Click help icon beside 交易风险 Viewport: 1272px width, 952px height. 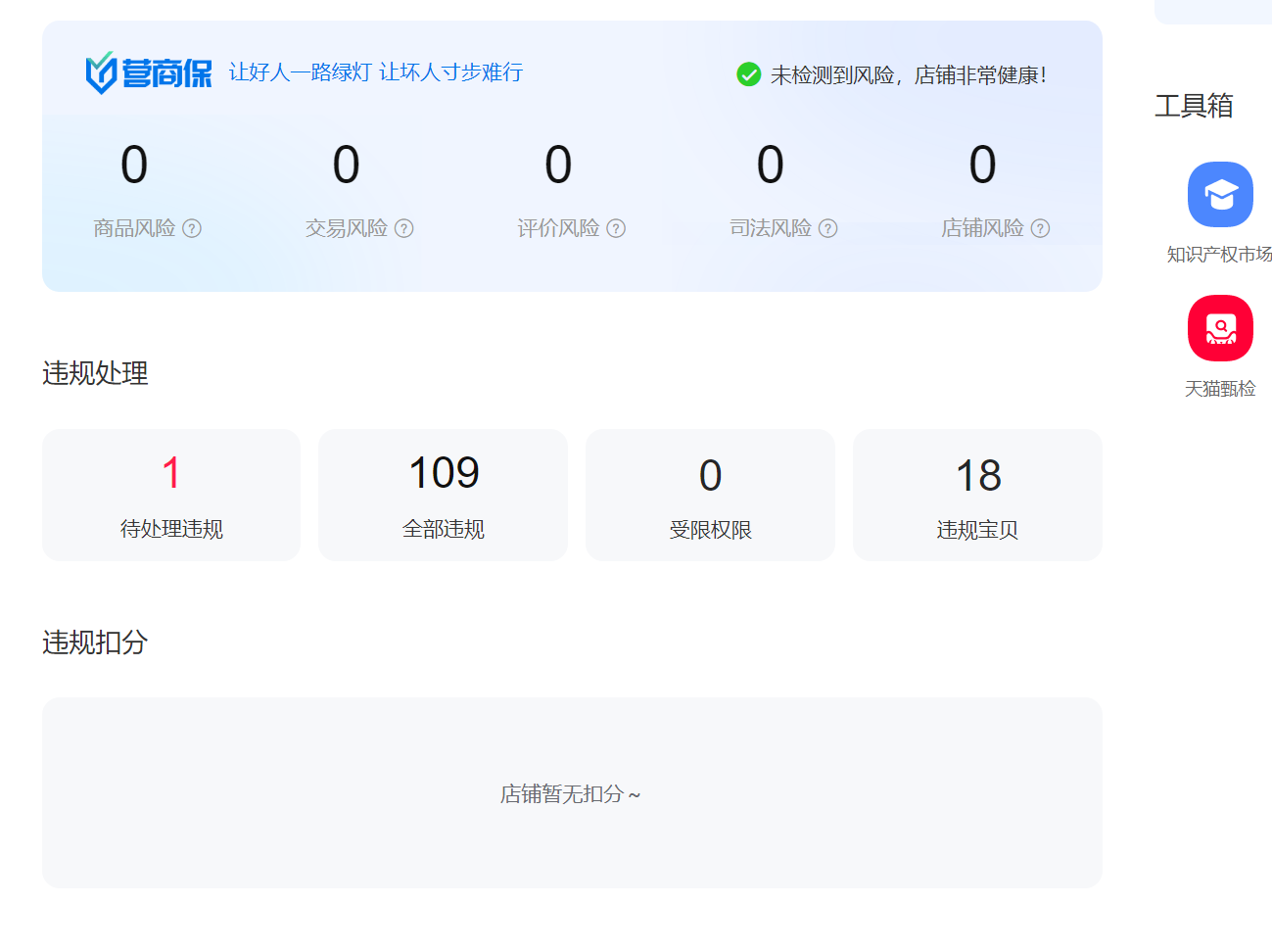(404, 228)
